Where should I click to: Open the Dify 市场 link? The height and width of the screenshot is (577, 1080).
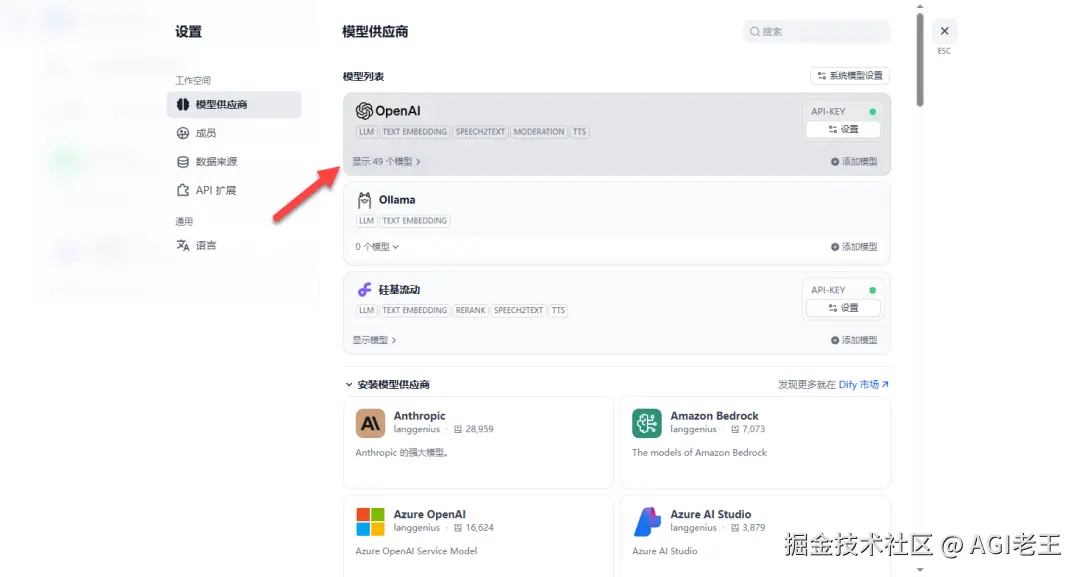[864, 385]
